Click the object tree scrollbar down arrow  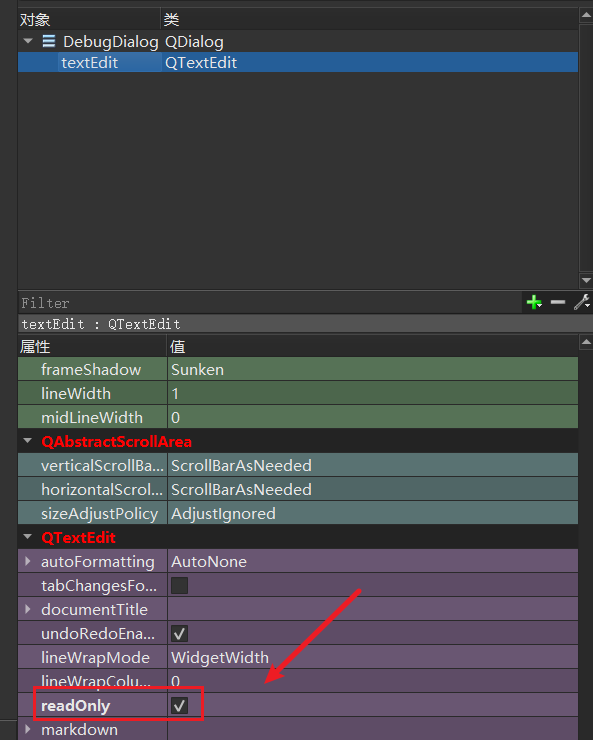click(x=586, y=280)
